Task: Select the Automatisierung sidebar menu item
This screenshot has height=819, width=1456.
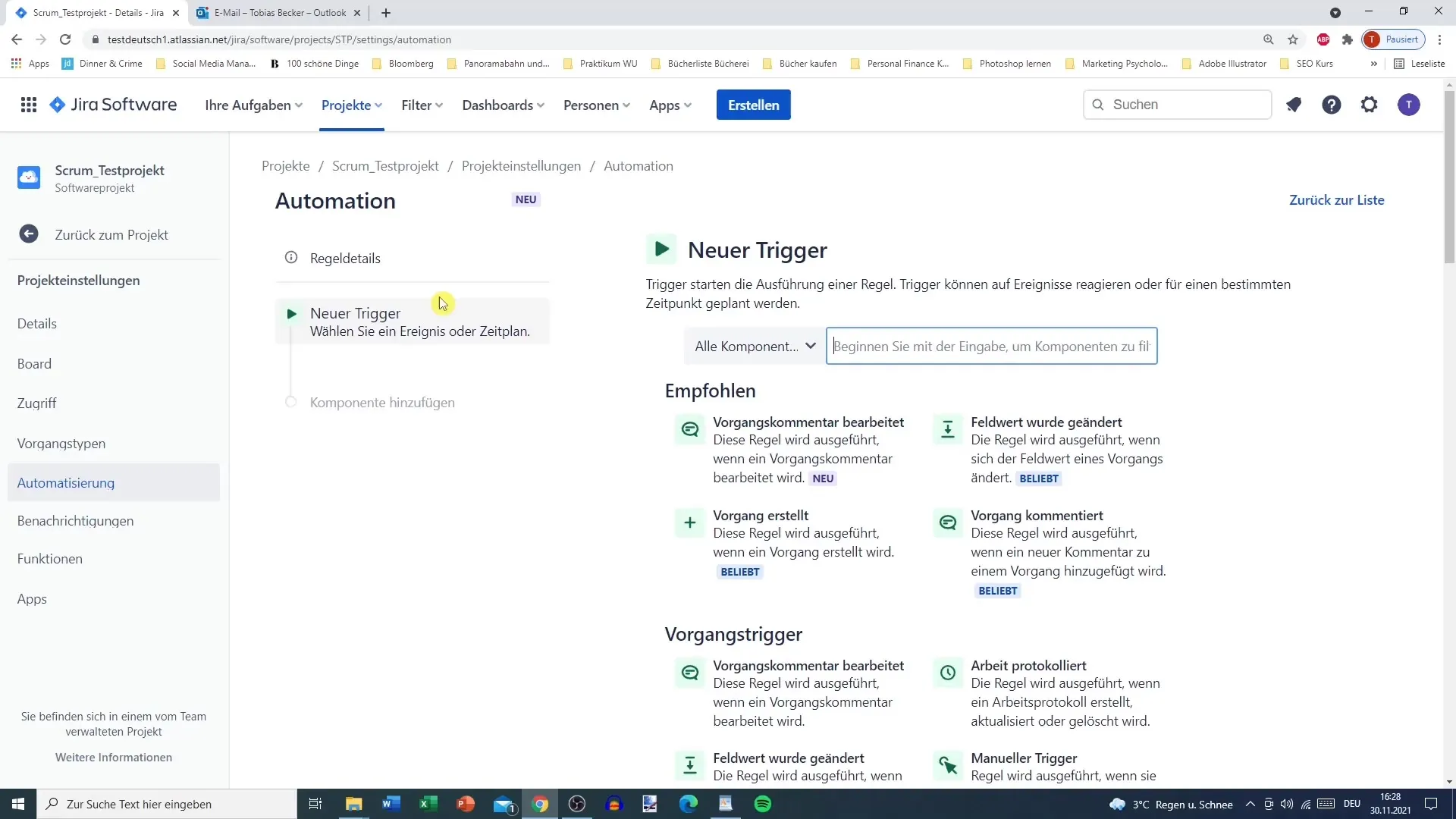Action: (x=66, y=482)
